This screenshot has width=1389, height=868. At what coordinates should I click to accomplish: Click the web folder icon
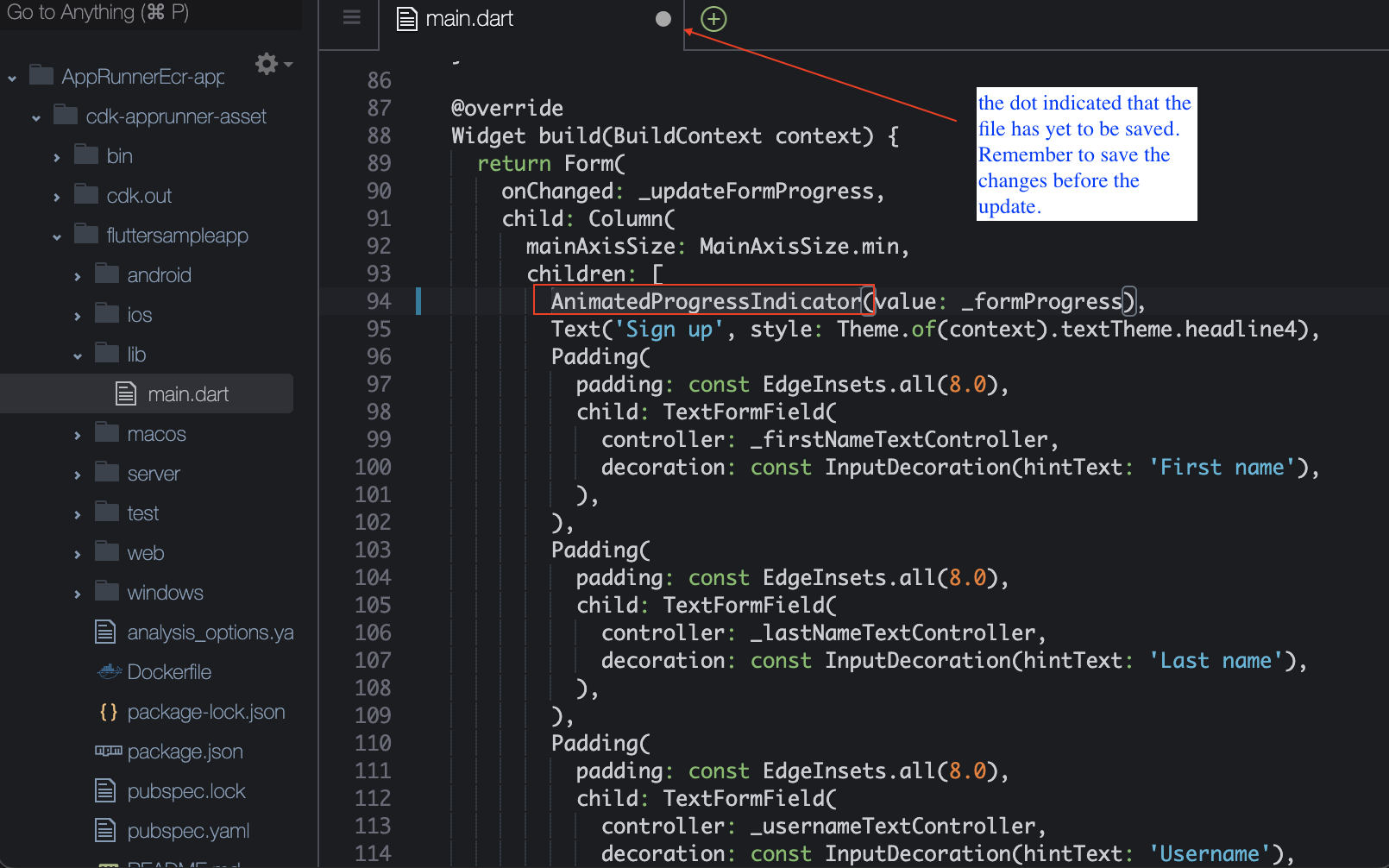point(107,551)
